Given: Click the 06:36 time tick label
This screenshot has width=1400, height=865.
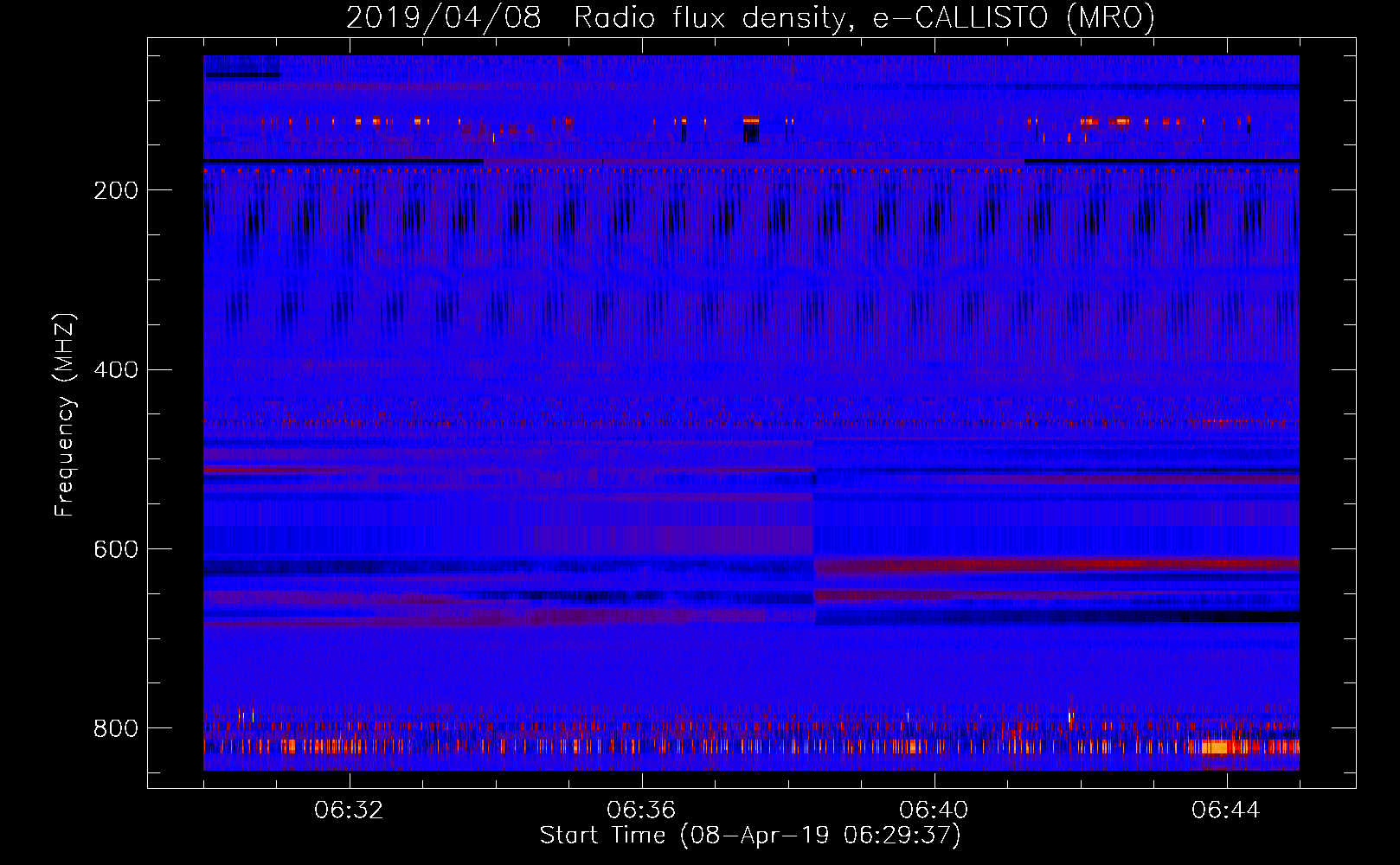Looking at the screenshot, I should point(641,811).
